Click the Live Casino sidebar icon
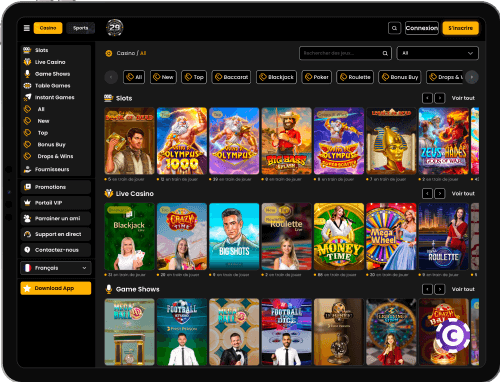The width and height of the screenshot is (500, 382). (27, 62)
